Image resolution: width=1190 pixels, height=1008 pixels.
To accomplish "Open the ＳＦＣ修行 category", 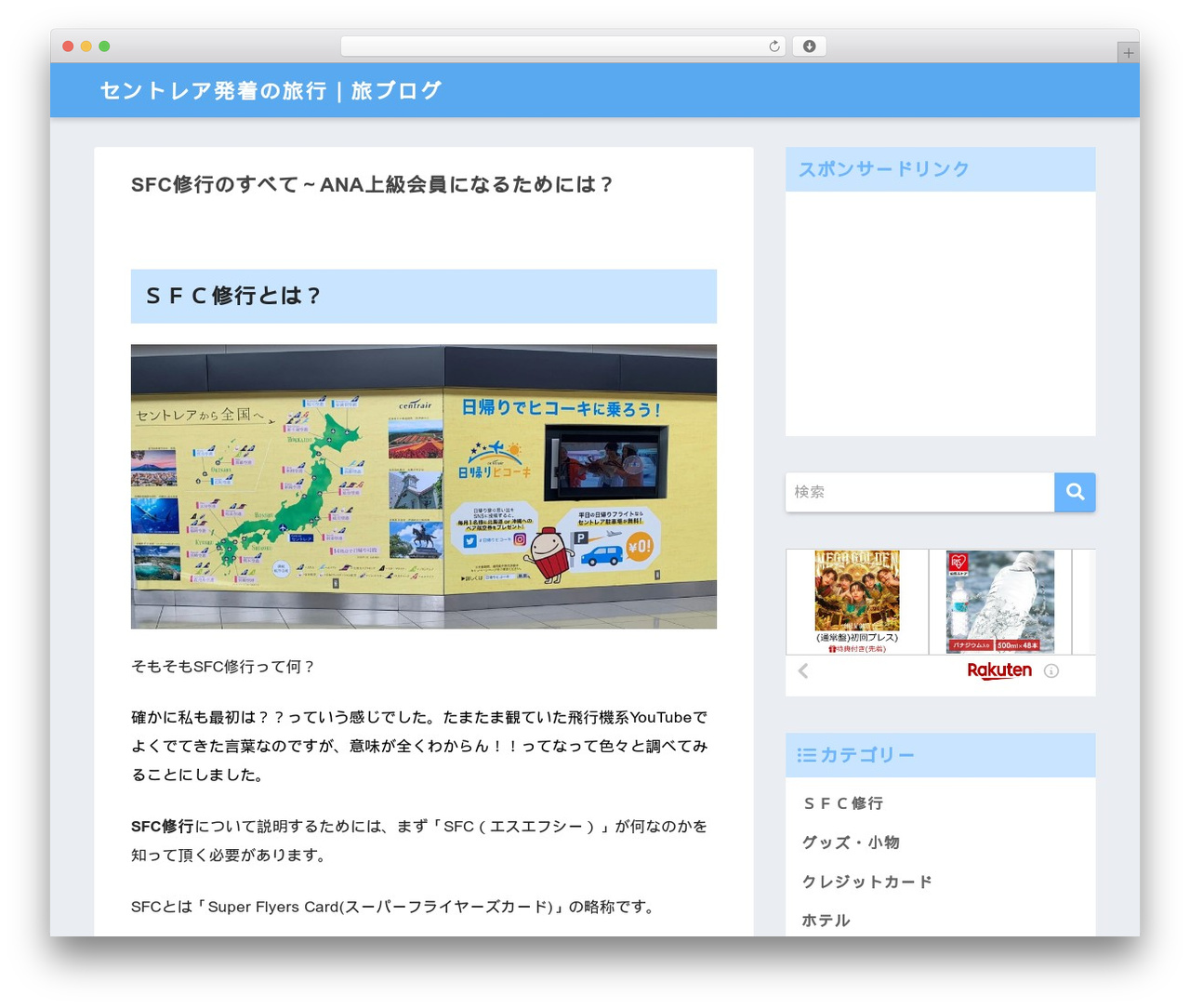I will point(843,803).
